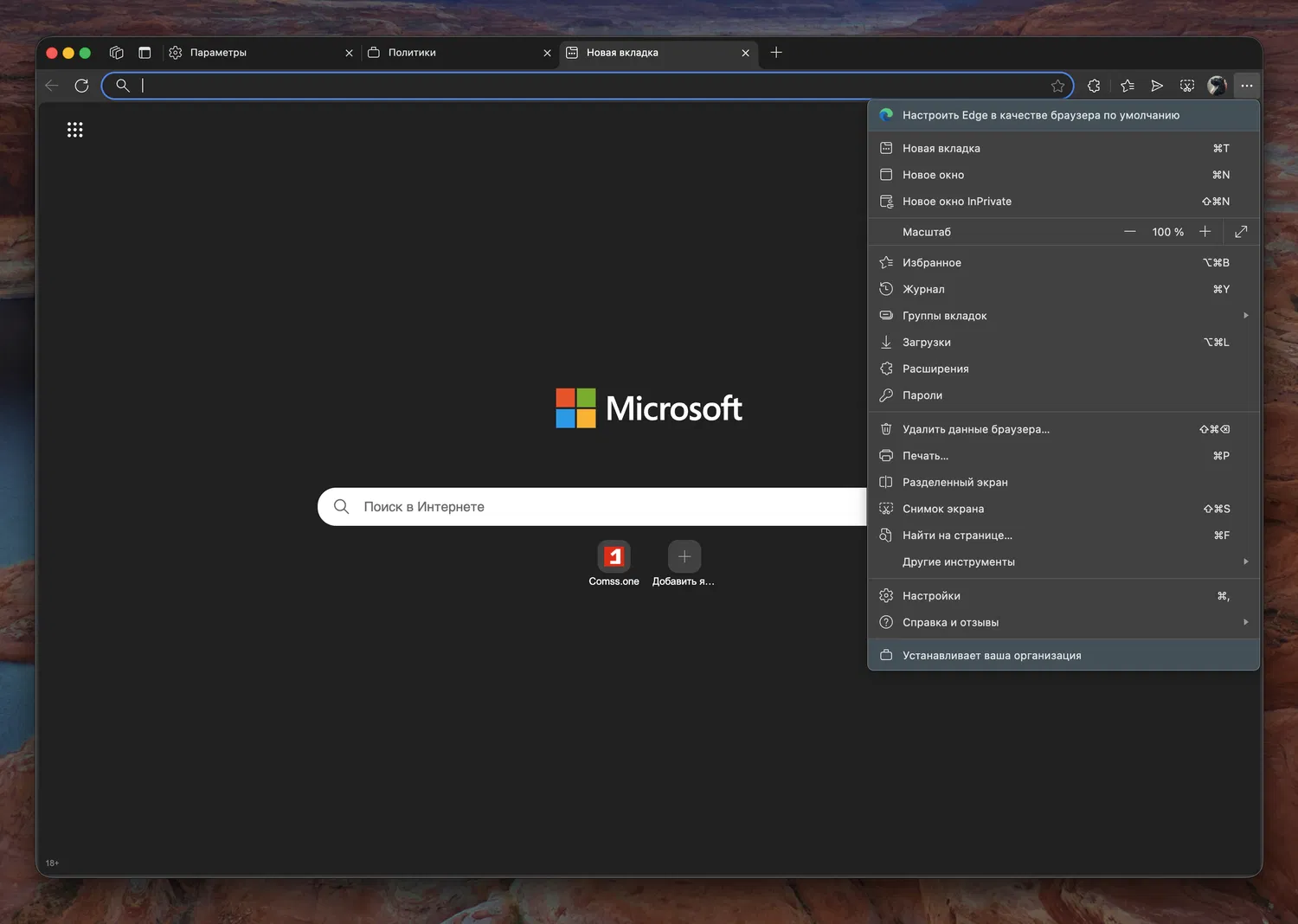Expand the Справка и отзывы submenu
This screenshot has height=924, width=1298.
(x=1063, y=622)
